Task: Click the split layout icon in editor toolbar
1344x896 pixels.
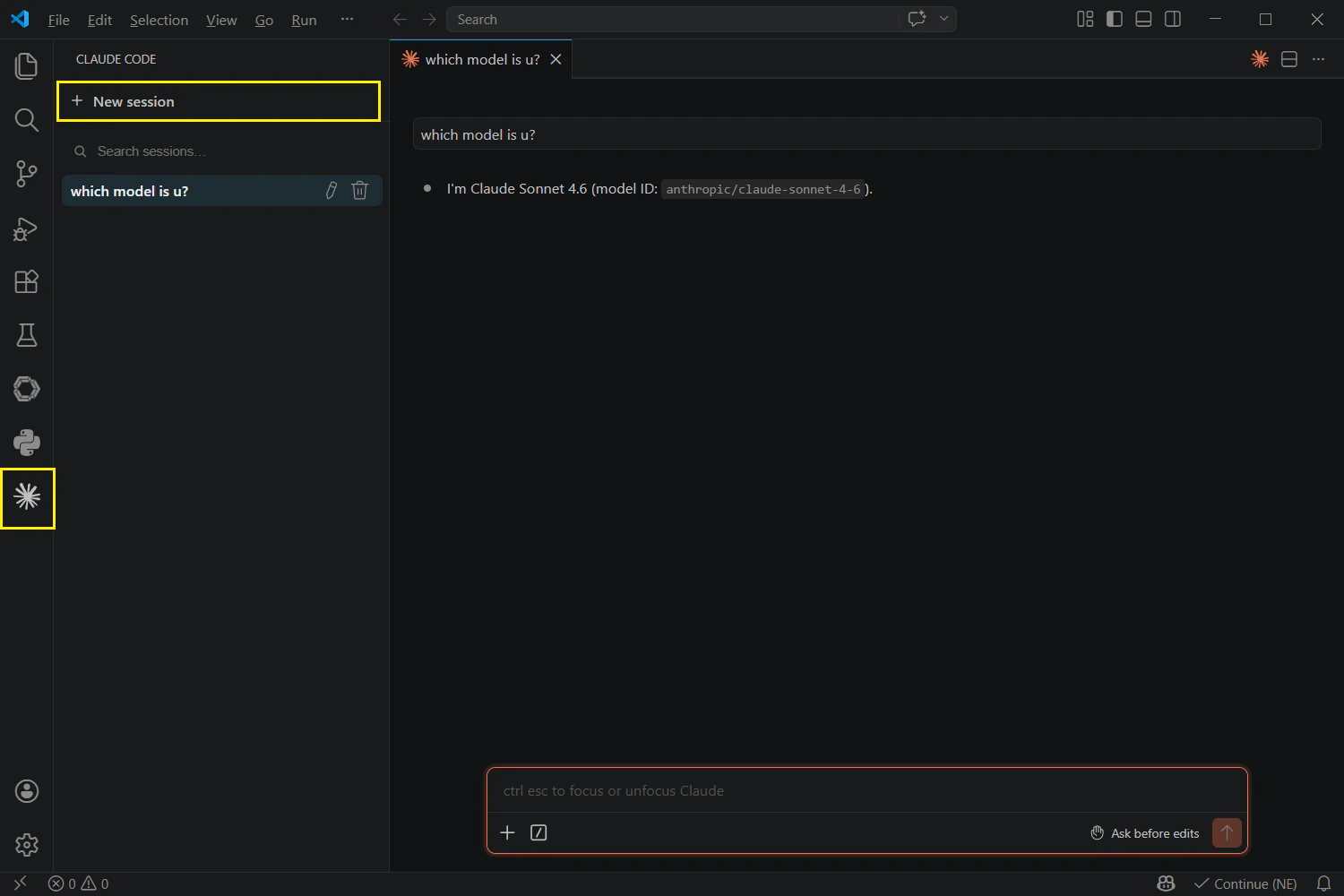Action: pyautogui.click(x=1289, y=59)
